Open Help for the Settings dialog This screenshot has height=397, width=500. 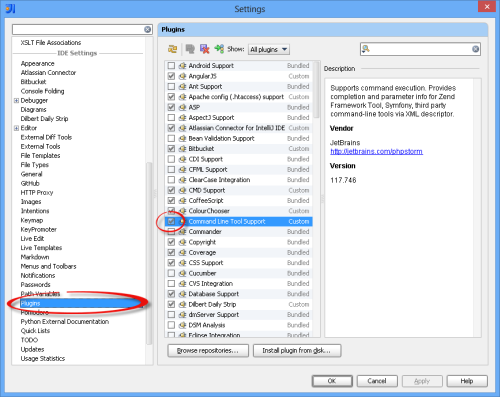tap(467, 381)
